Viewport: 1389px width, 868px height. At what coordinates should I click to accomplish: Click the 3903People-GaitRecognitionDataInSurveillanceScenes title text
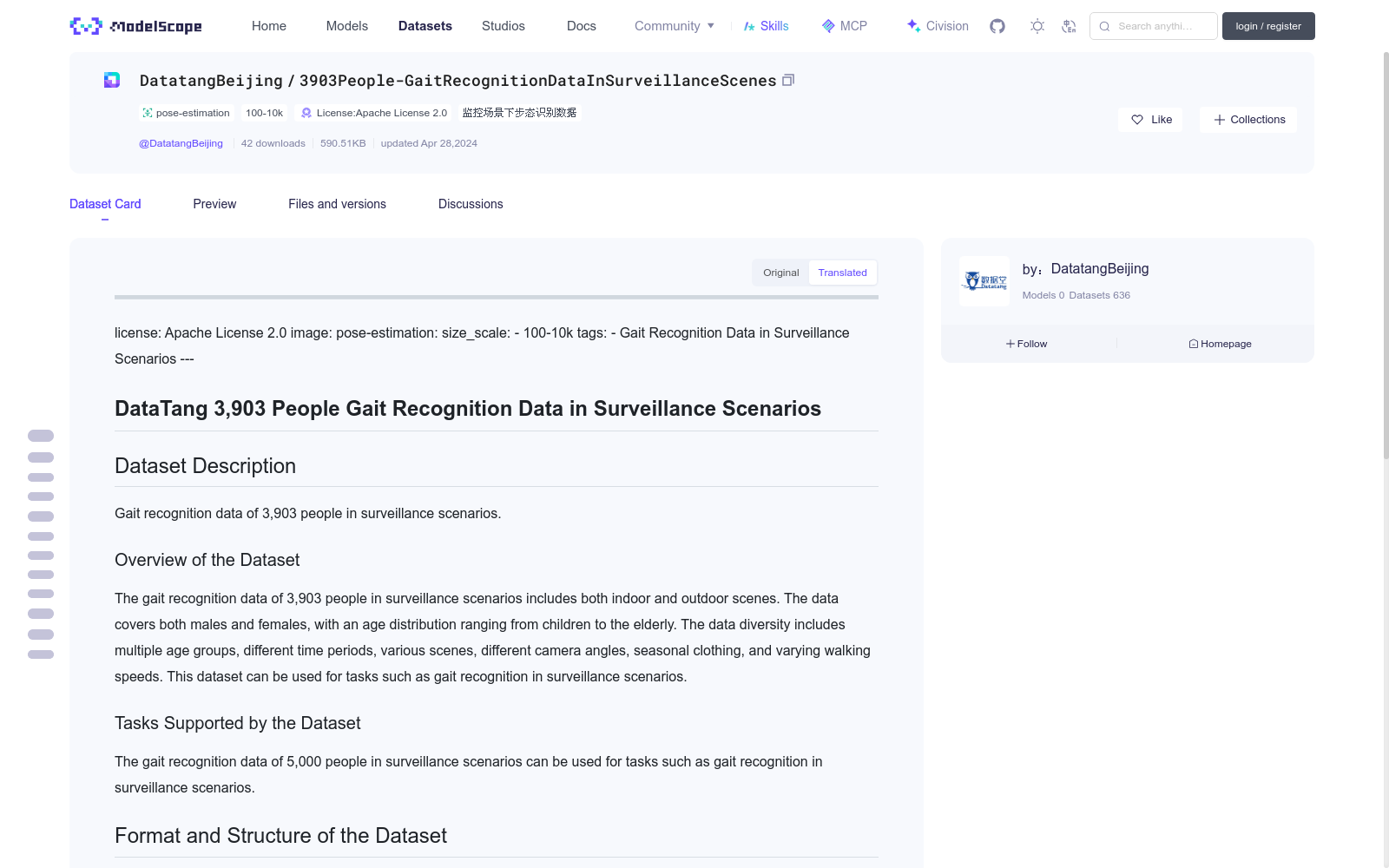coord(538,81)
